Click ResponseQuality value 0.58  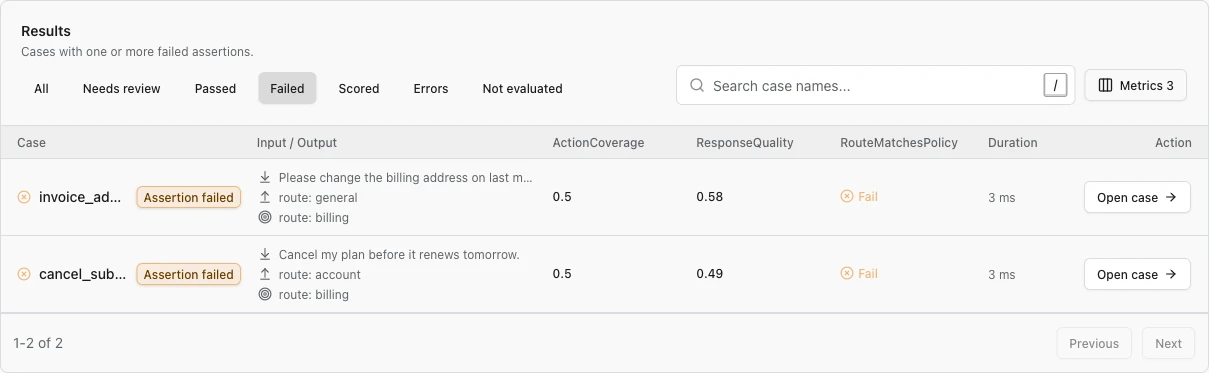(709, 197)
